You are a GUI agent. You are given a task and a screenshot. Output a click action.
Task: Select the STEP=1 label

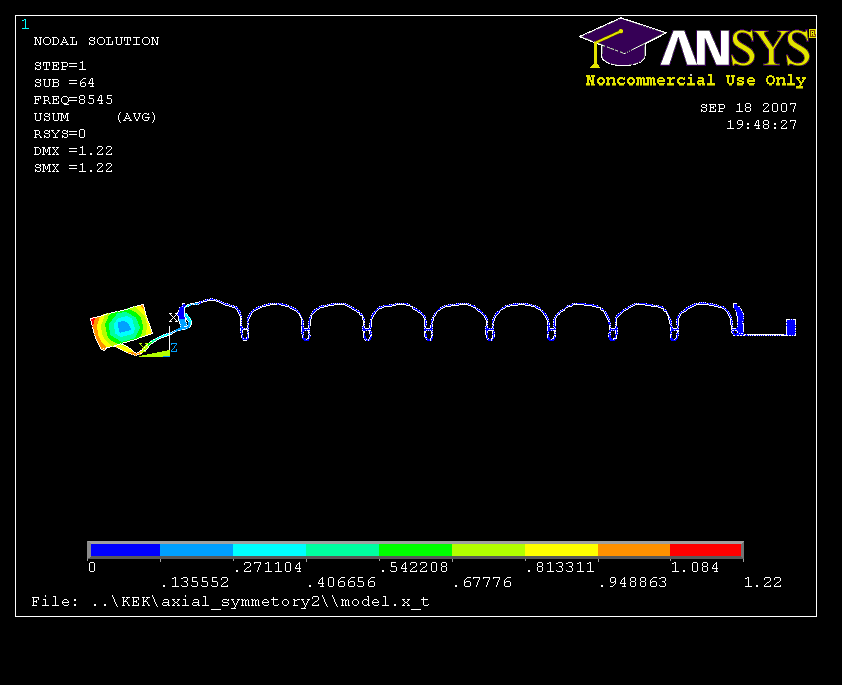[60, 66]
